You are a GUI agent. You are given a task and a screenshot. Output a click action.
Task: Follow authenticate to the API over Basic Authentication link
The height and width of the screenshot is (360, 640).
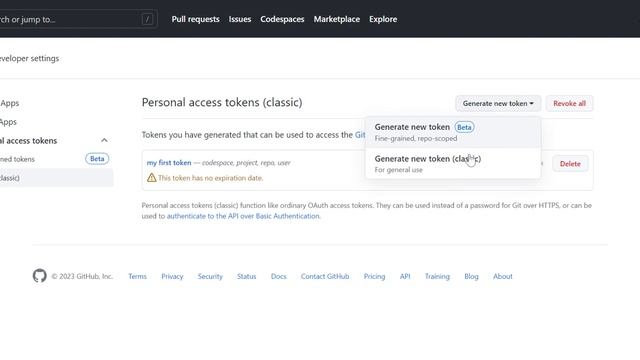point(243,216)
